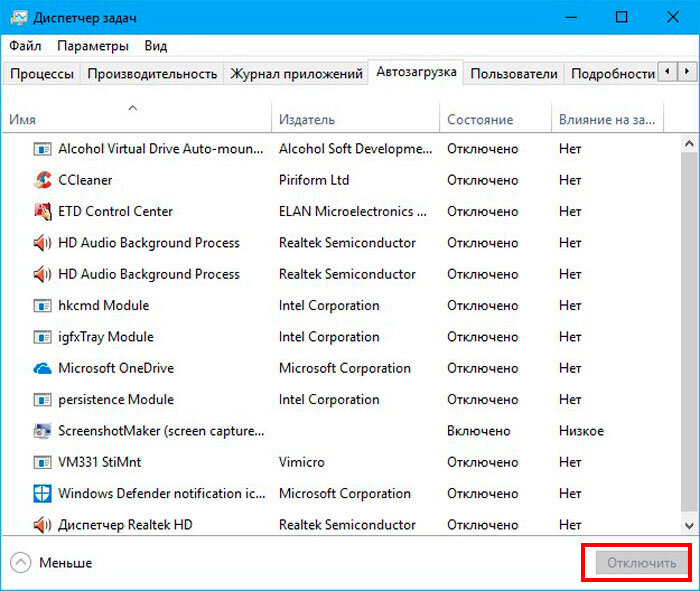Click the hkcmd Module icon
The width and height of the screenshot is (700, 591).
(42, 306)
